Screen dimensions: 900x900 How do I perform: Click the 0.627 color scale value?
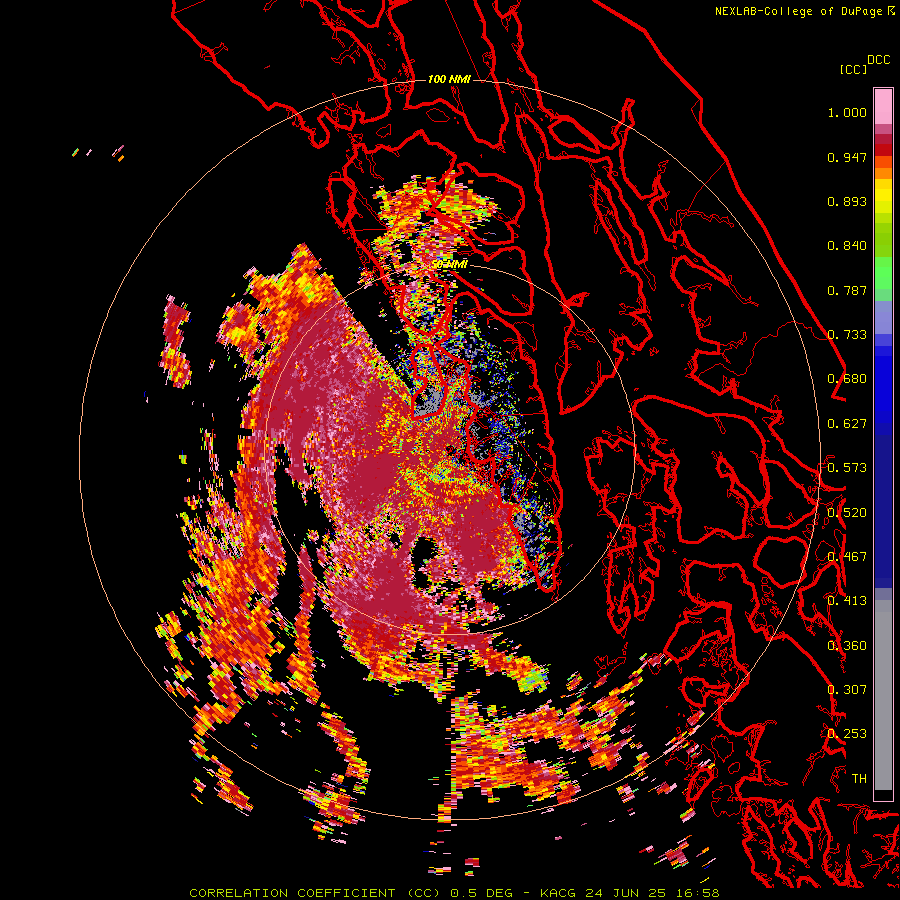[847, 424]
